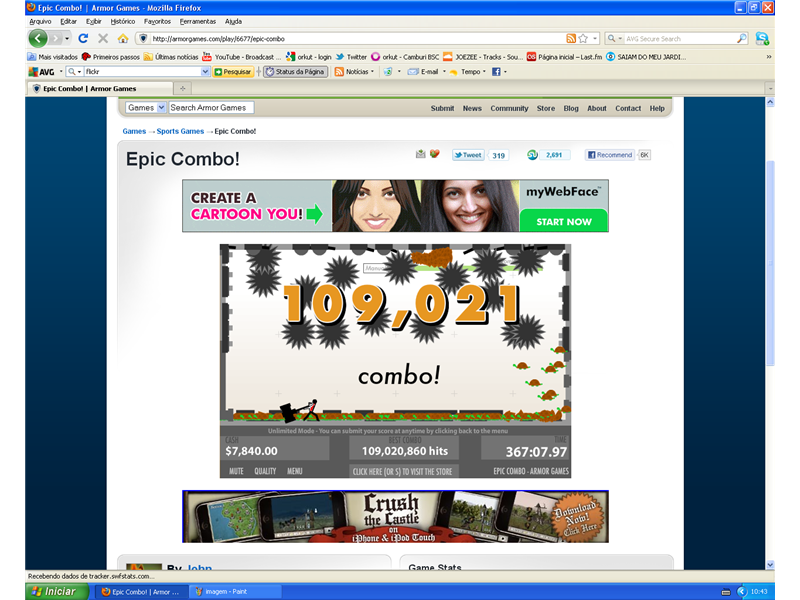Viewport: 800px width, 600px height.
Task: Open the search engine selector dropdown
Action: pyautogui.click(x=614, y=38)
